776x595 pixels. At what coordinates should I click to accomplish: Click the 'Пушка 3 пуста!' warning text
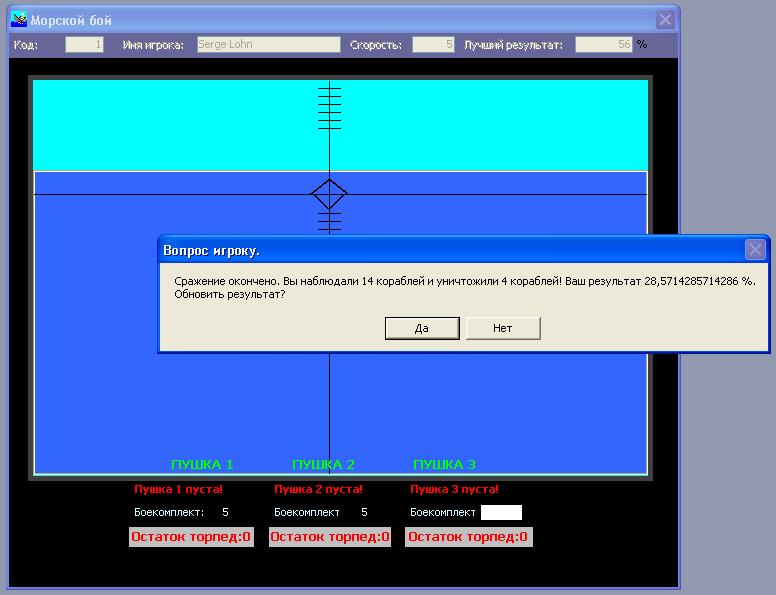click(x=454, y=490)
